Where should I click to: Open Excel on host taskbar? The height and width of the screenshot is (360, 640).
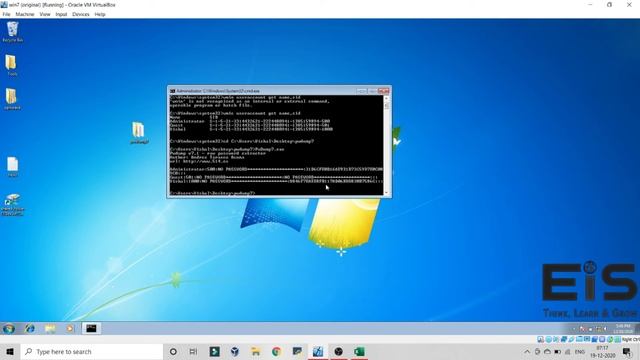click(x=359, y=351)
